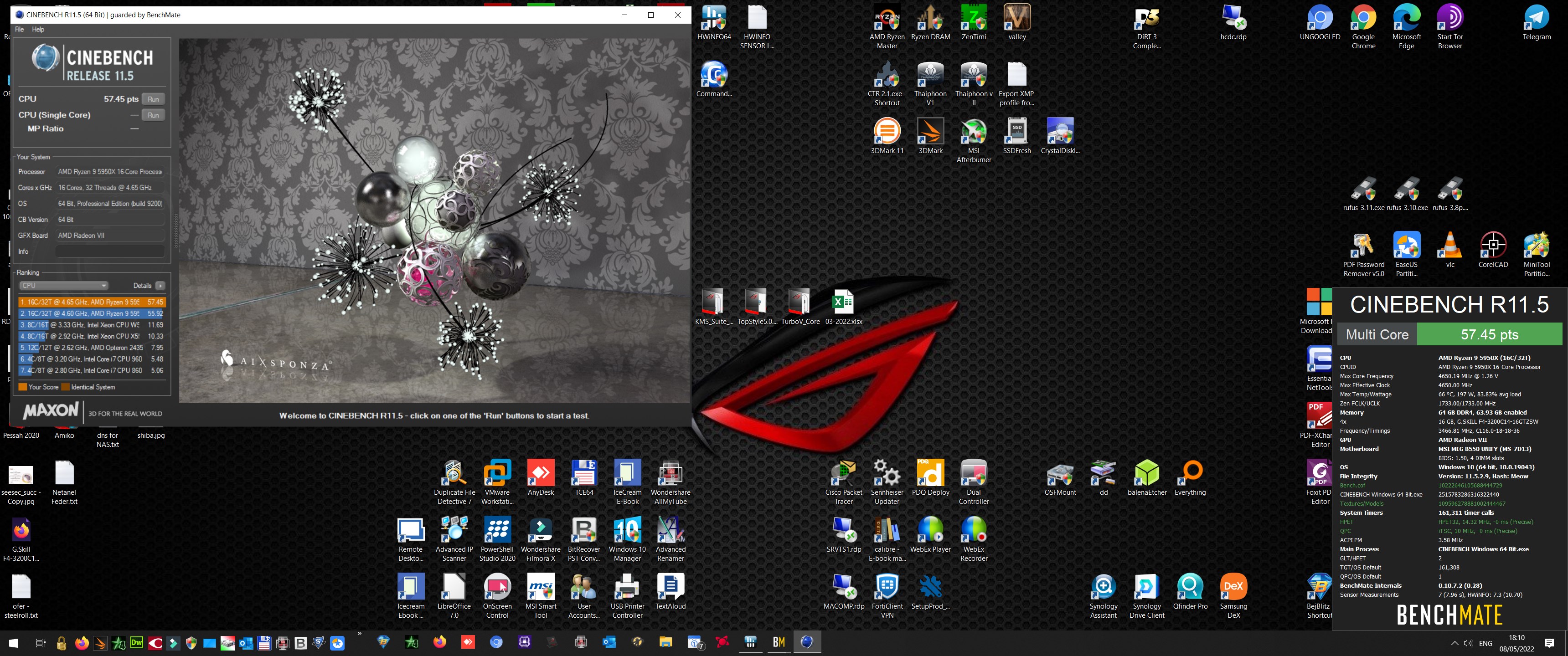Open 03-2022.xlsx Excel file

843,307
